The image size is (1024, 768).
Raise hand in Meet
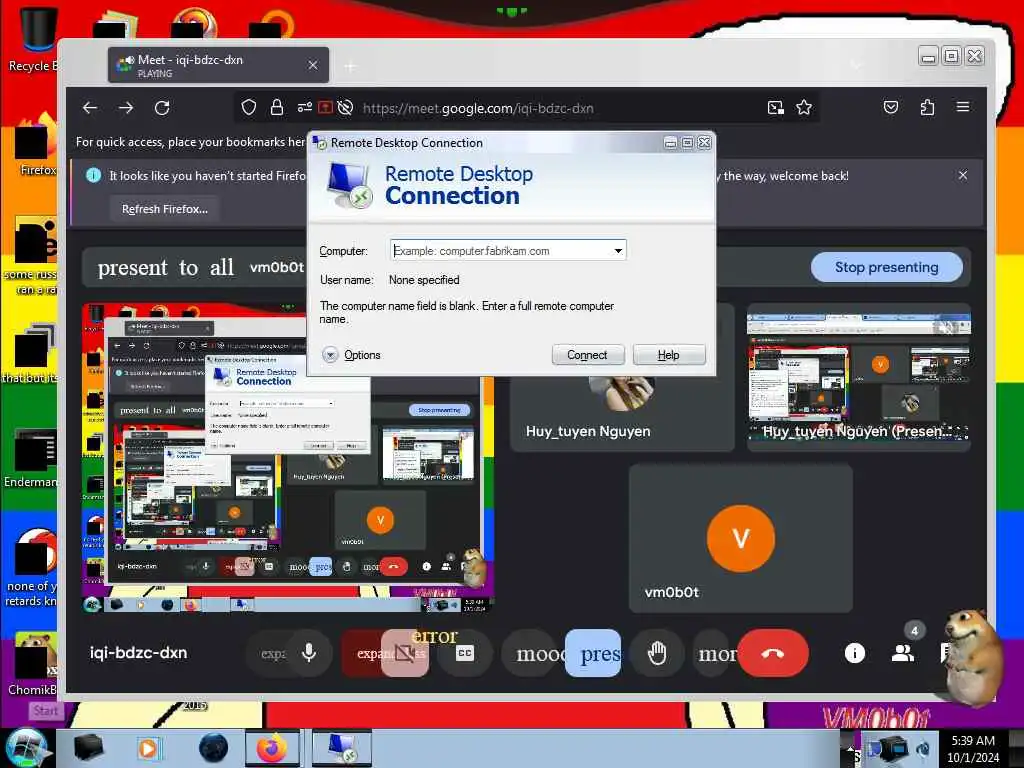point(657,653)
